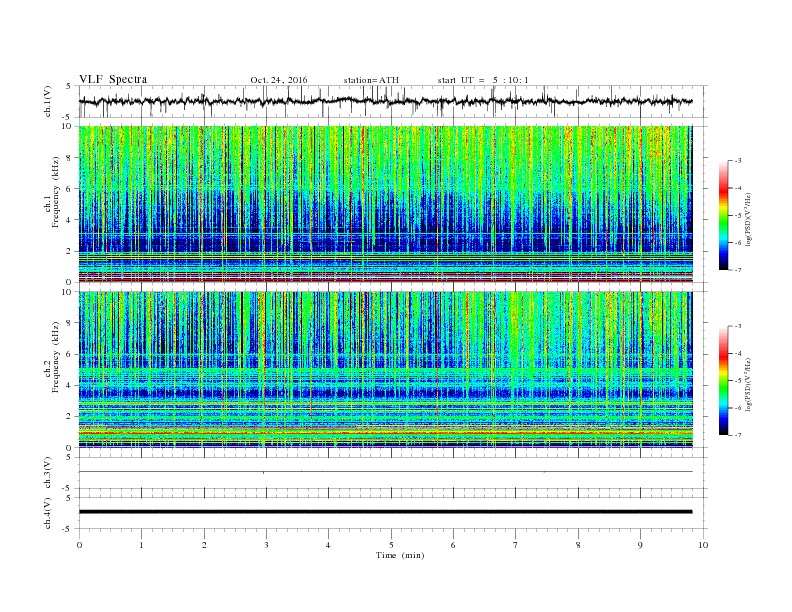Click the ch.2 spectrogram color scale bar
Screen dimensions: 792x612
[x=723, y=381]
